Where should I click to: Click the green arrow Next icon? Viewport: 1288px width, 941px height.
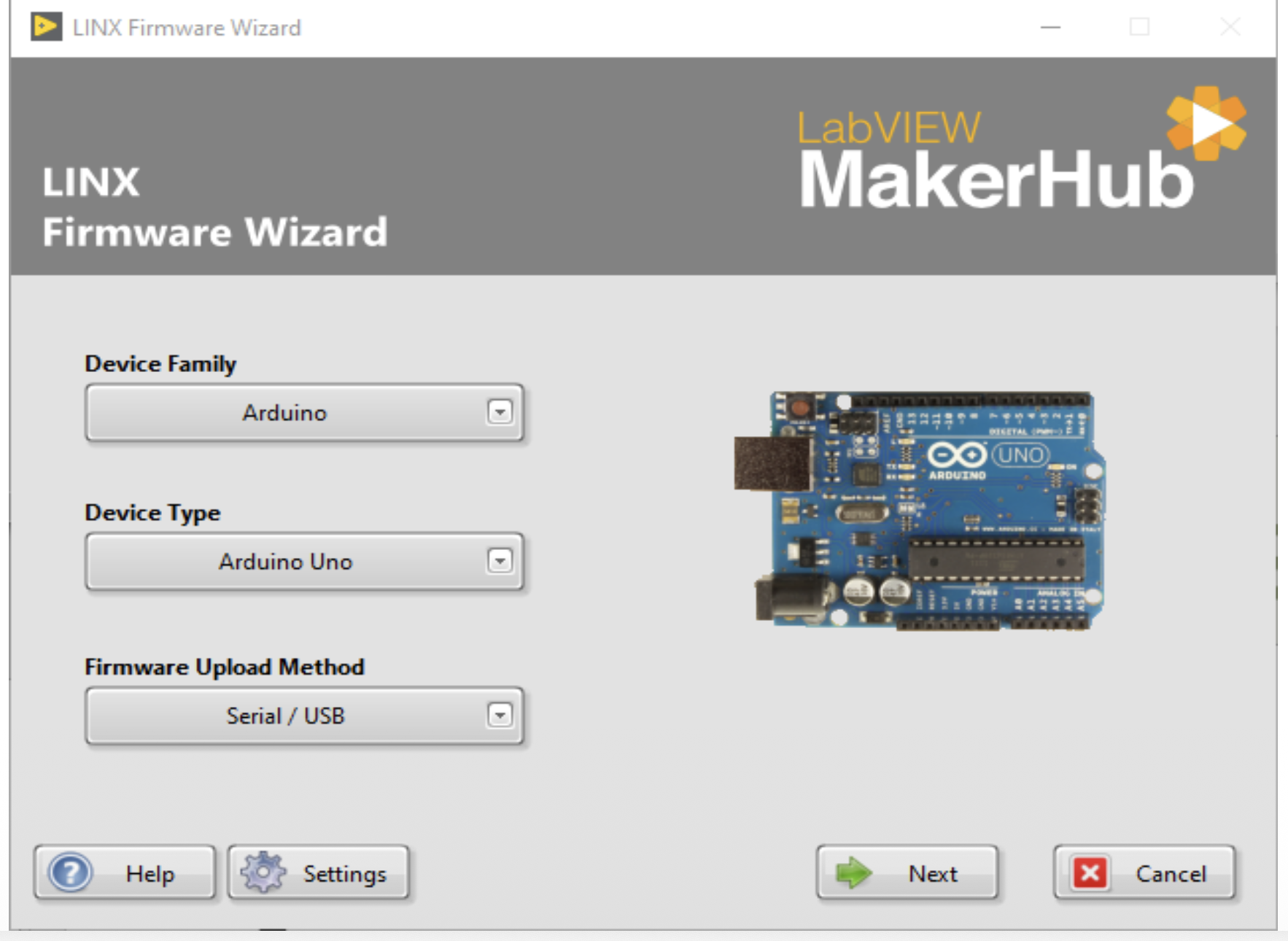pos(854,873)
